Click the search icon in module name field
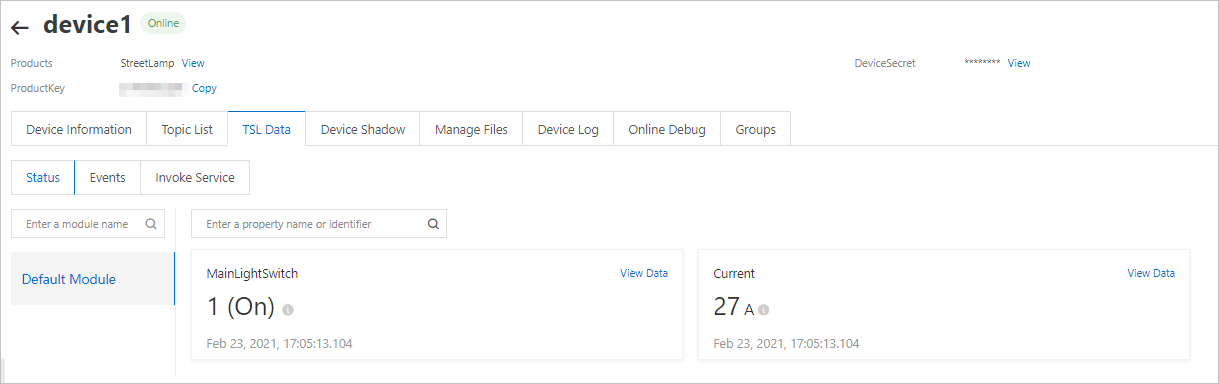1219x384 pixels. click(151, 224)
